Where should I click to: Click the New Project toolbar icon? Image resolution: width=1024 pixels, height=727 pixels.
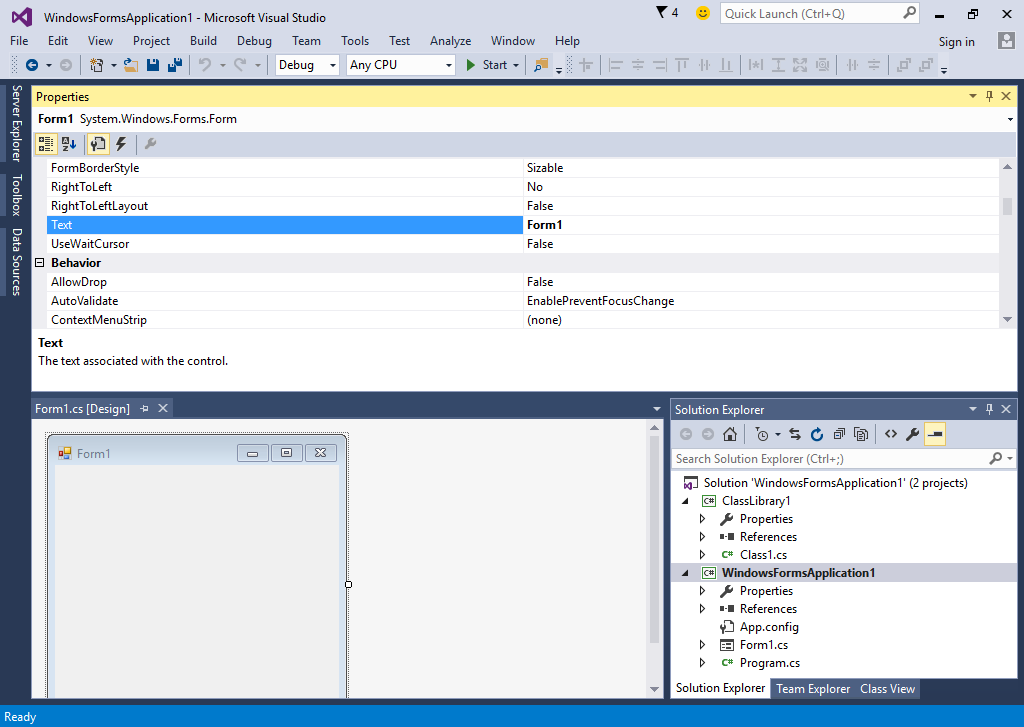[97, 65]
